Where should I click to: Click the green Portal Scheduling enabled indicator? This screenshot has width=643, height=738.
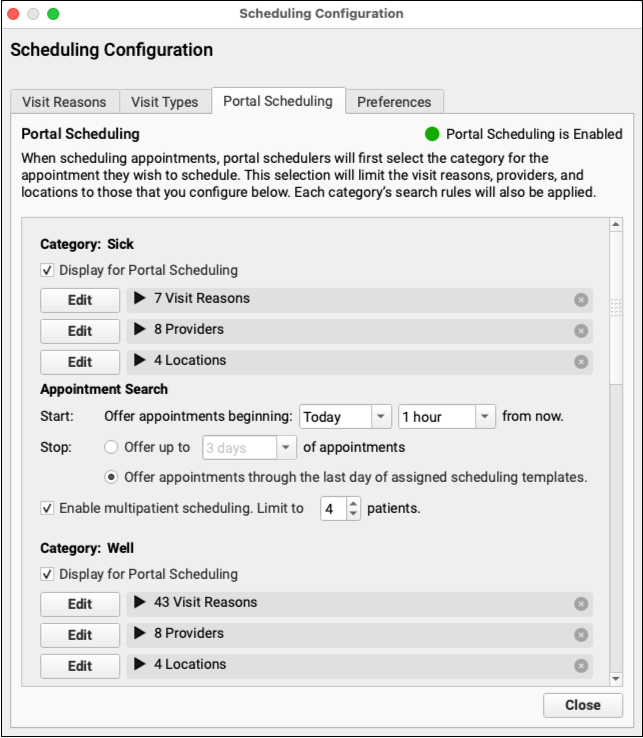pos(432,134)
